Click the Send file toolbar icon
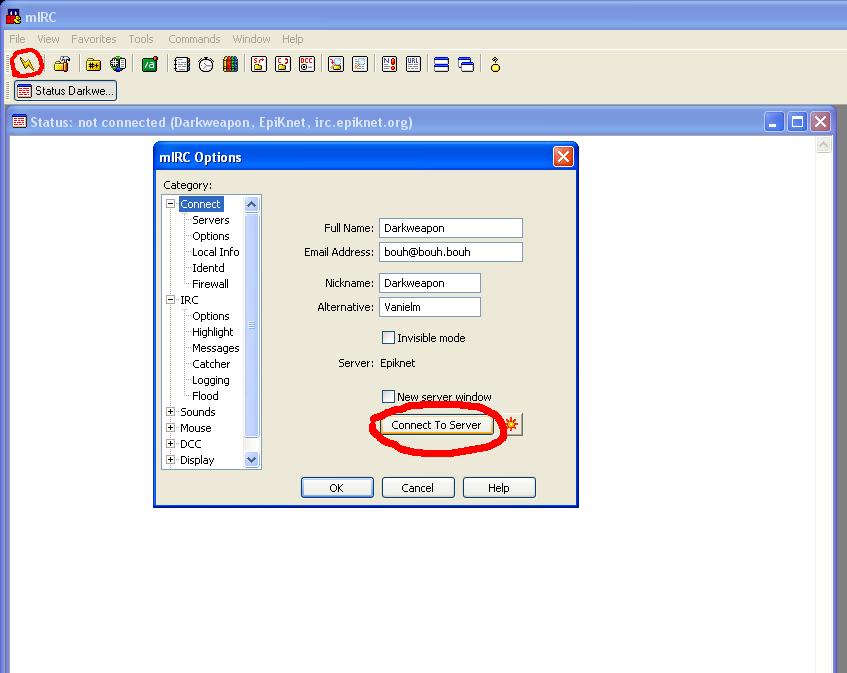 click(x=259, y=64)
